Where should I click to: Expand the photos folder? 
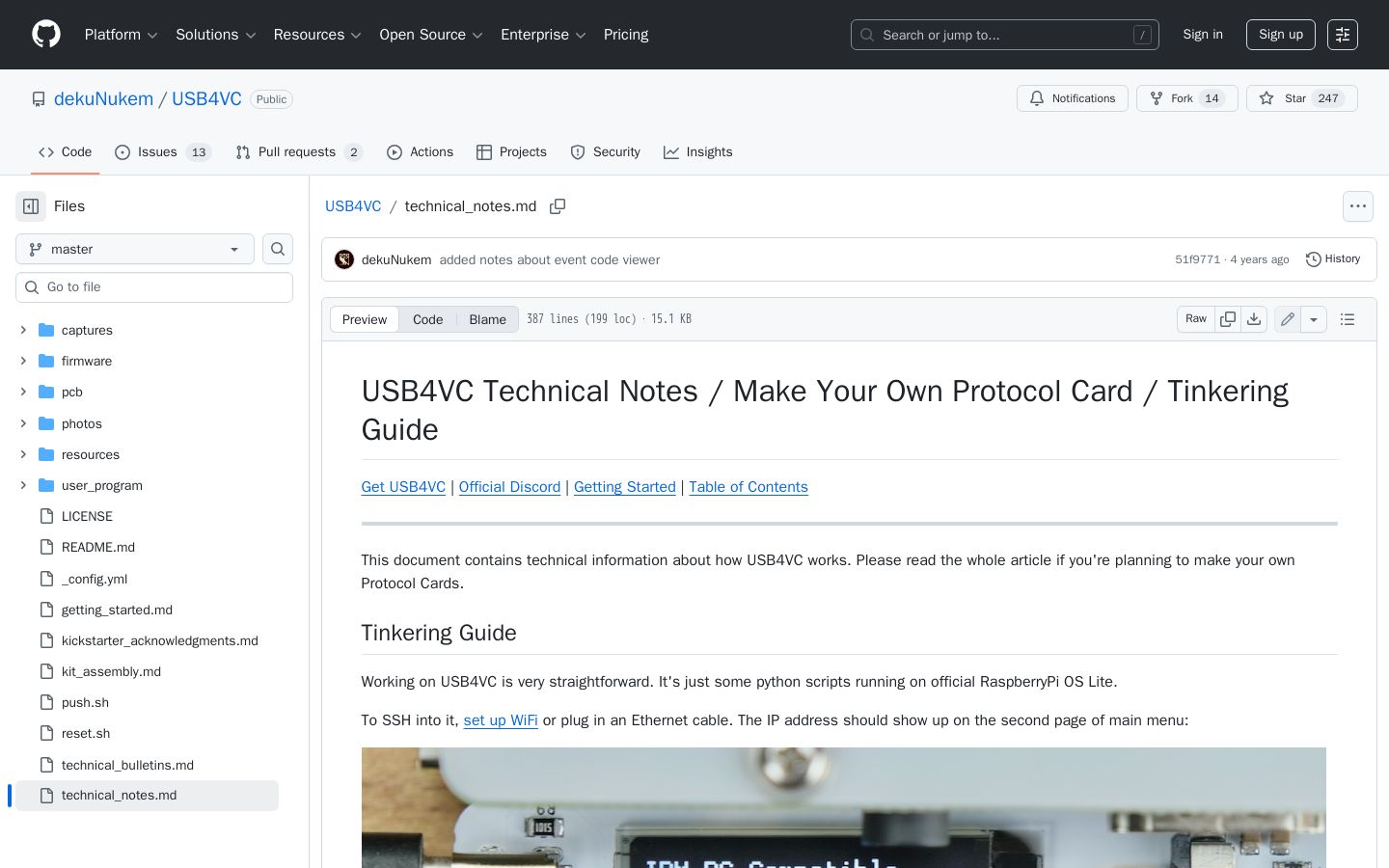tap(23, 423)
